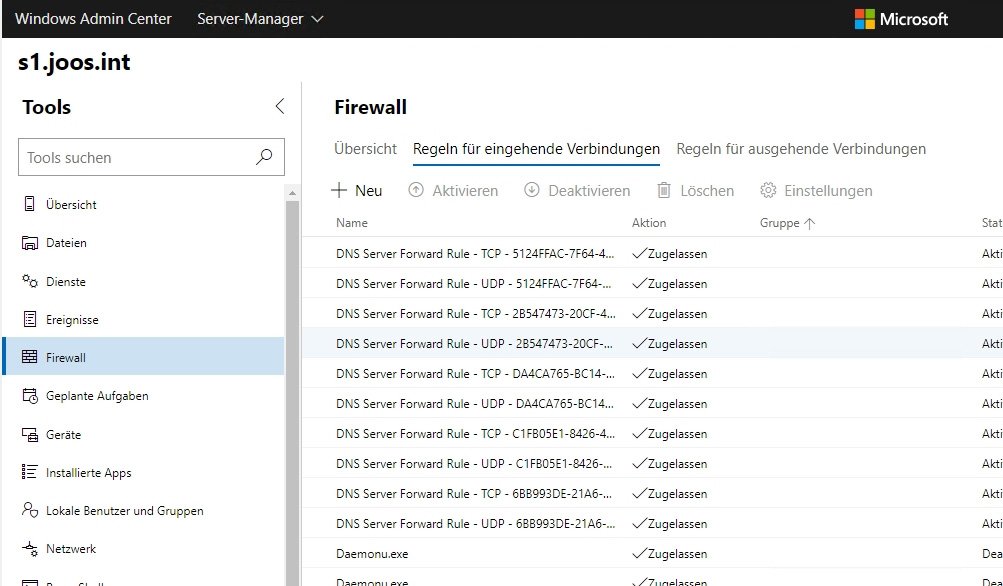The width and height of the screenshot is (1003, 586).
Task: Click the magnifier in the Tools search box
Action: coord(263,157)
